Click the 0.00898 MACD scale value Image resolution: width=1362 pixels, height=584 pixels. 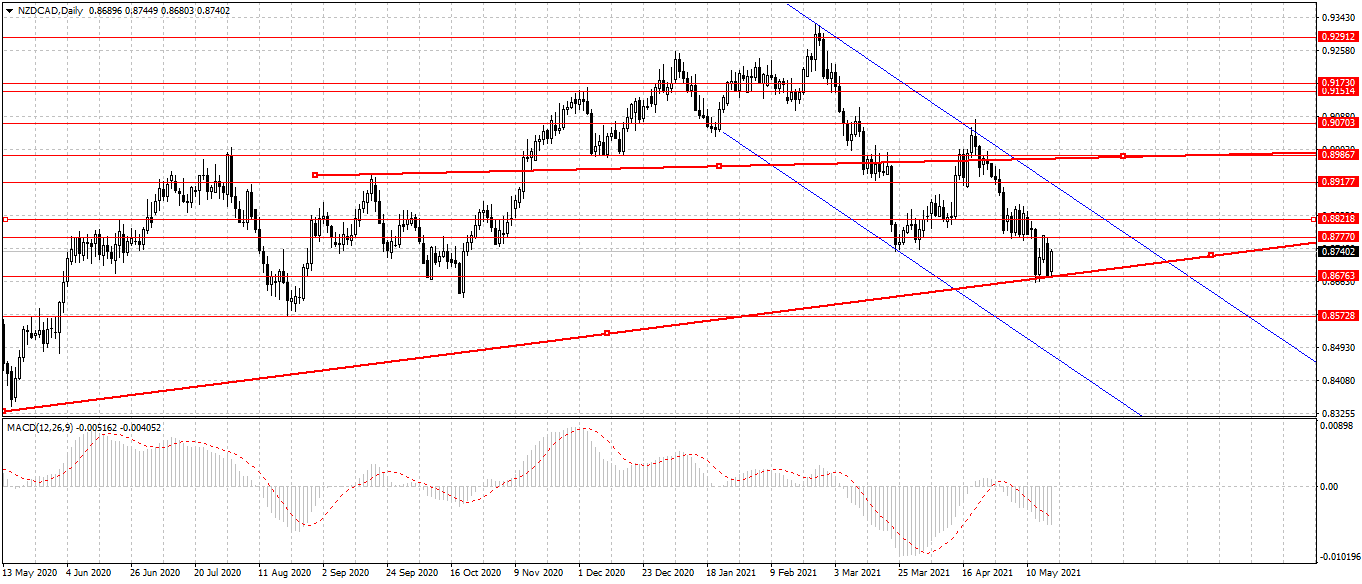(1338, 426)
